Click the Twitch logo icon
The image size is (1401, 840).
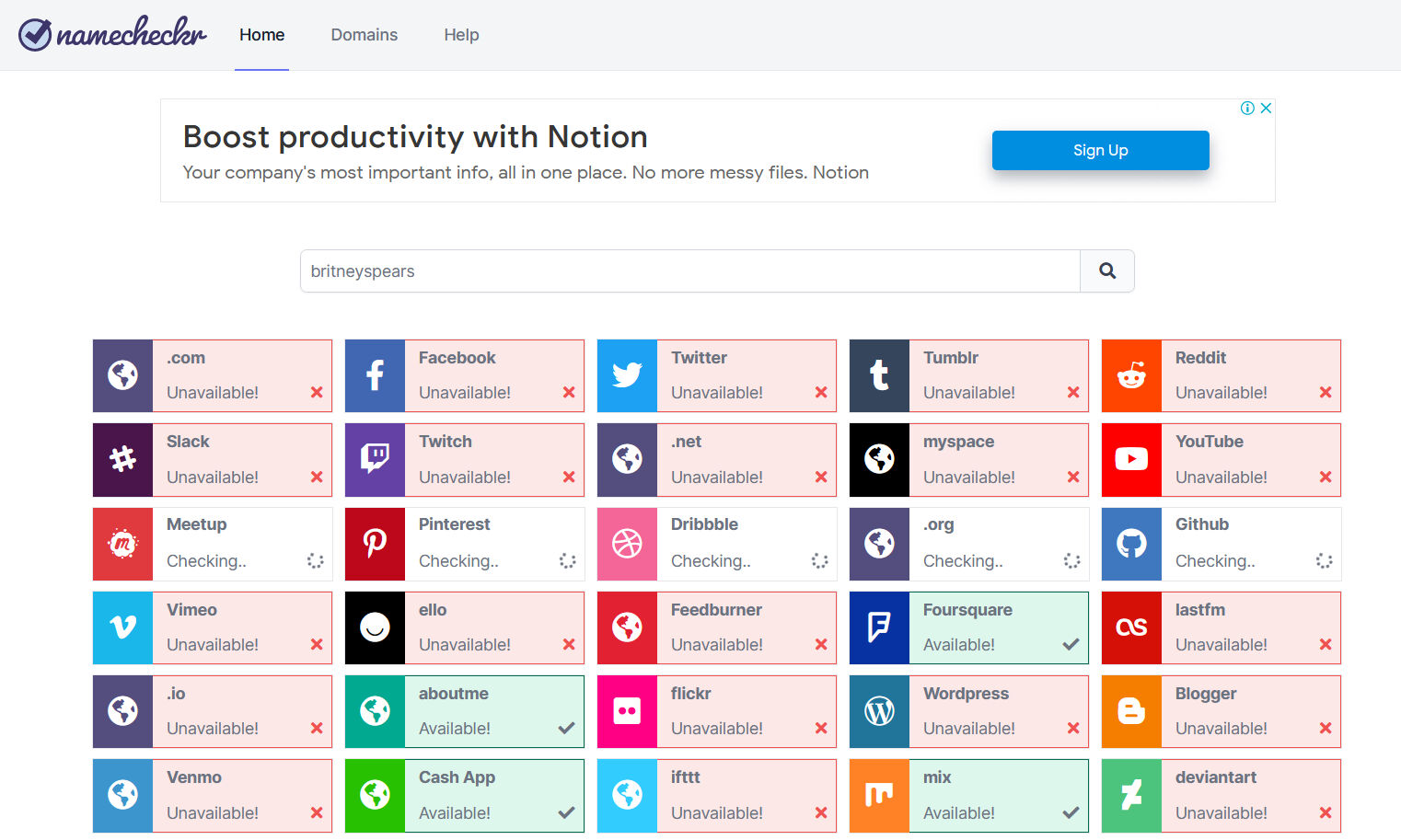pos(375,459)
